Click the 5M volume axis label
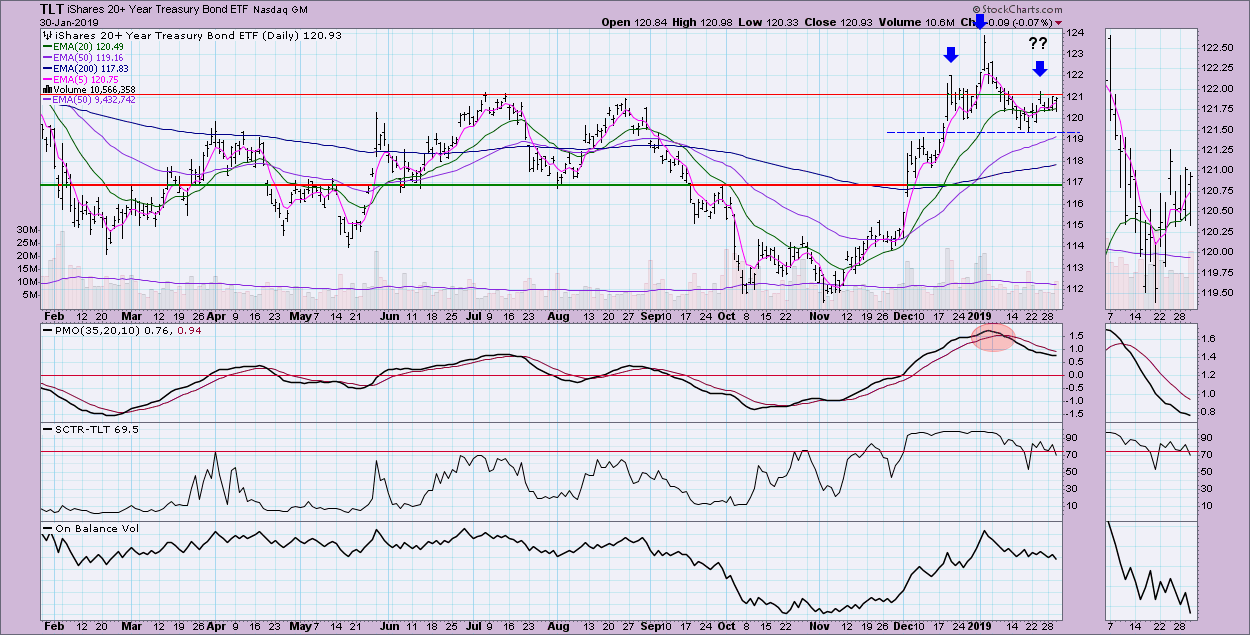1250x635 pixels. [30, 295]
